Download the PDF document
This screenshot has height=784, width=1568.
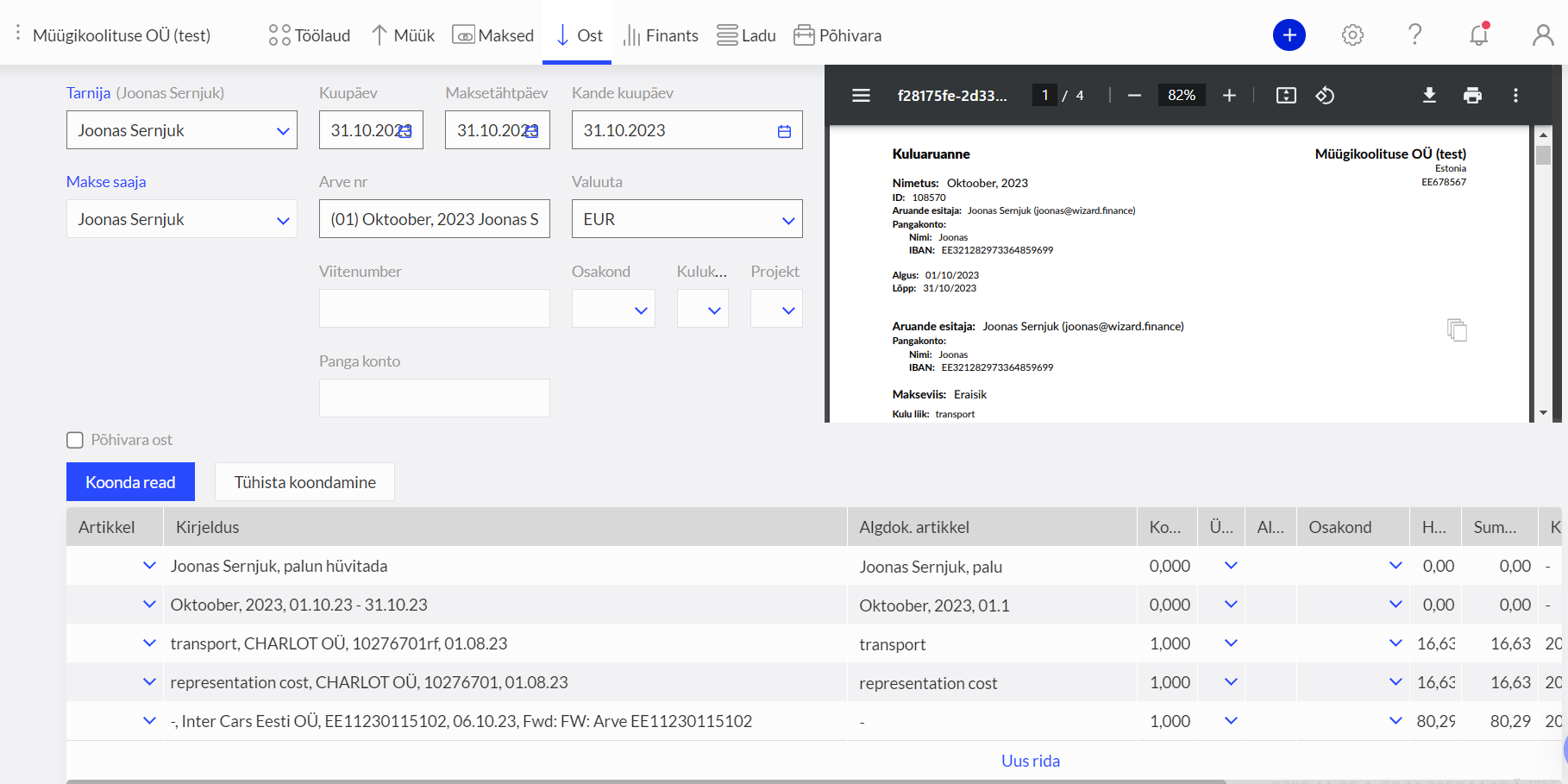click(1429, 95)
